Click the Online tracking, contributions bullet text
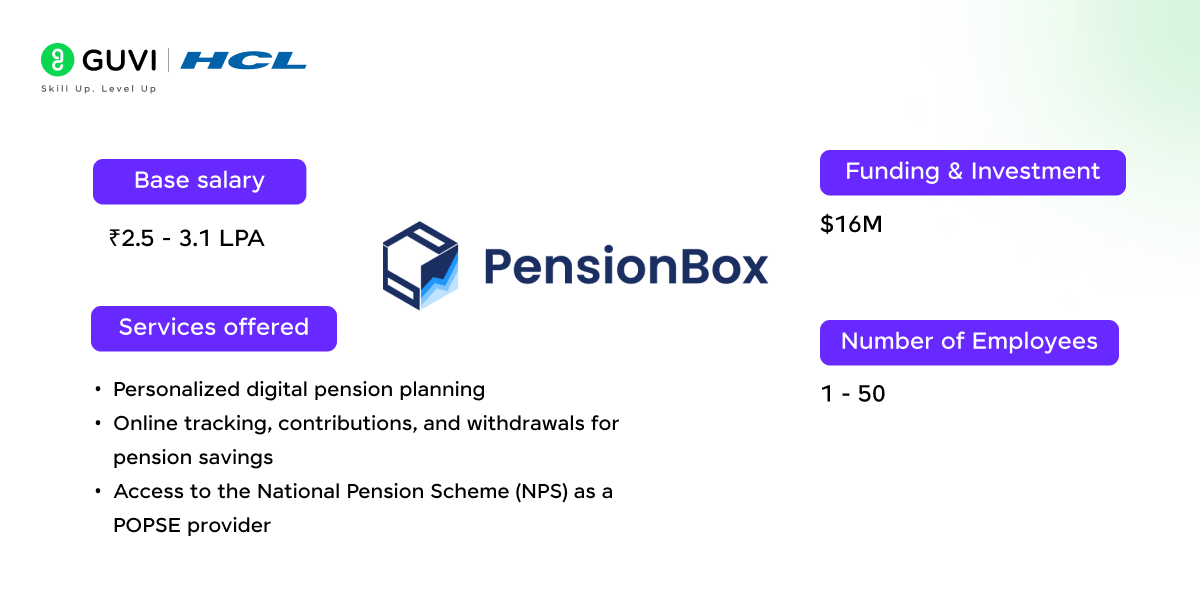Viewport: 1200px width, 600px height. pyautogui.click(x=366, y=424)
